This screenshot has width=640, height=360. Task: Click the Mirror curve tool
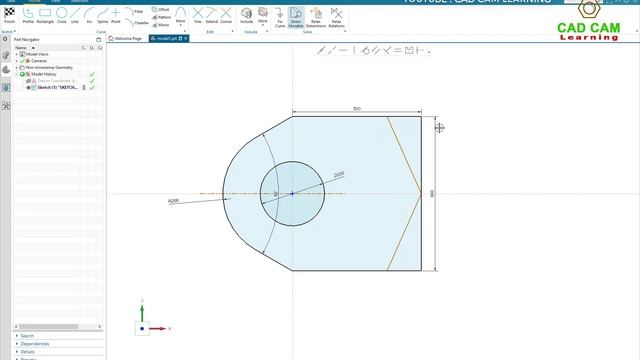coord(161,25)
